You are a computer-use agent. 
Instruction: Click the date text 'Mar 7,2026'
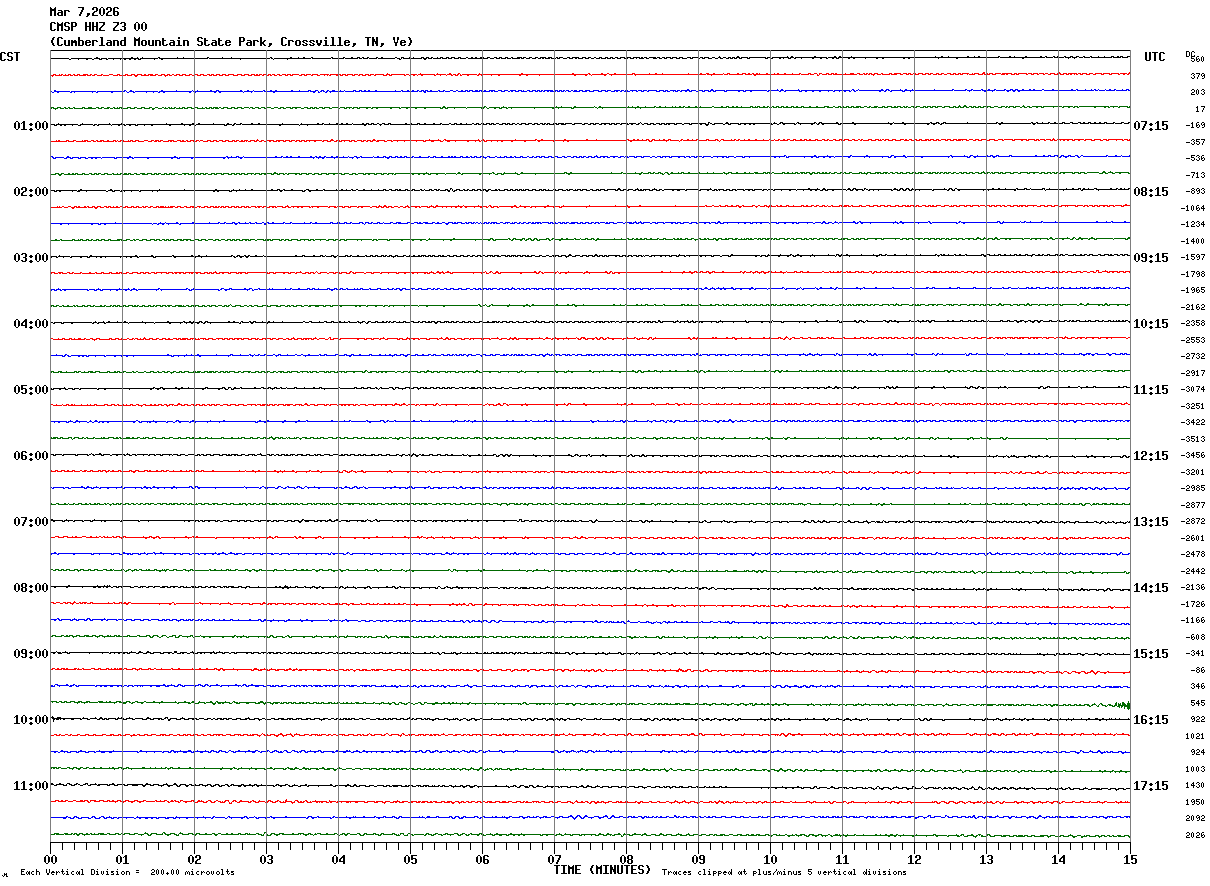click(84, 12)
